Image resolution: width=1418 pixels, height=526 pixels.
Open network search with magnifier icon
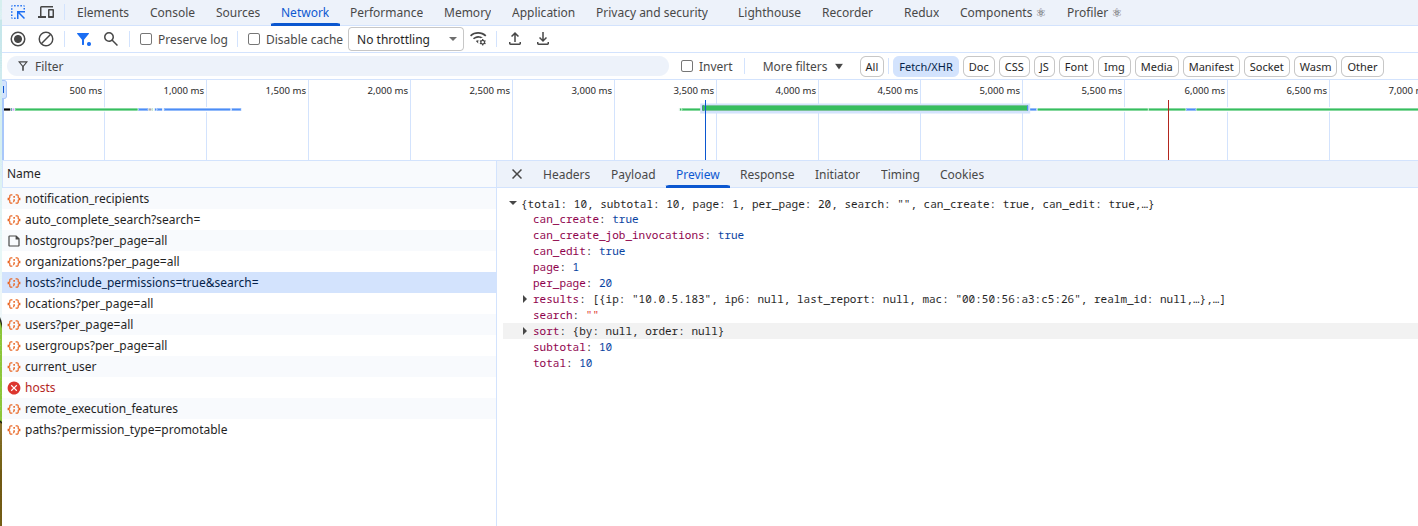[x=111, y=39]
